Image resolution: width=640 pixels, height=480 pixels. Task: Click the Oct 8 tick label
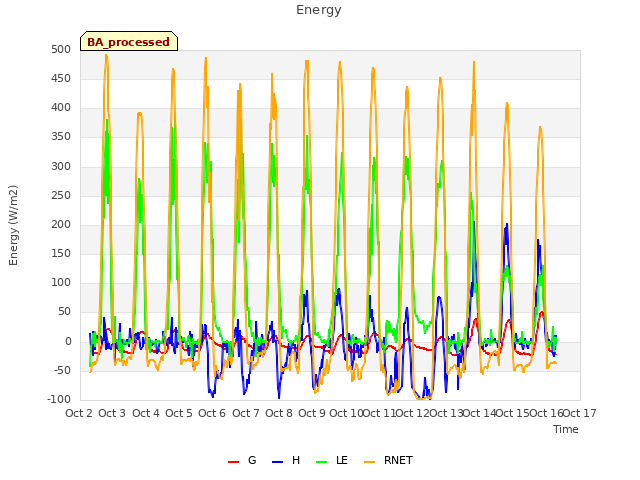point(279,413)
